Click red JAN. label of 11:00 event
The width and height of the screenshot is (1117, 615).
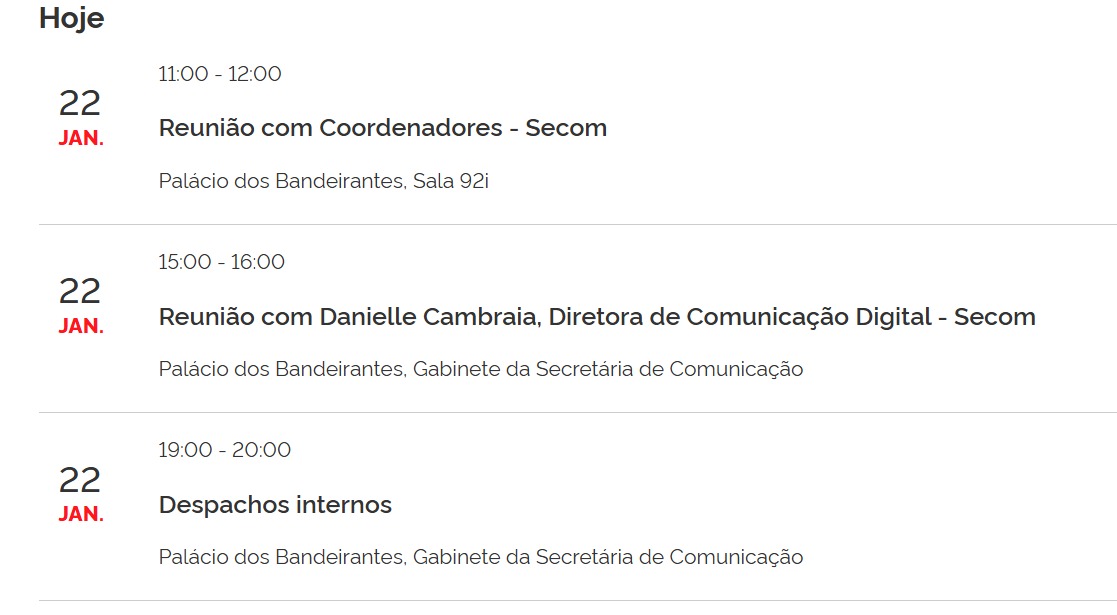click(x=81, y=139)
